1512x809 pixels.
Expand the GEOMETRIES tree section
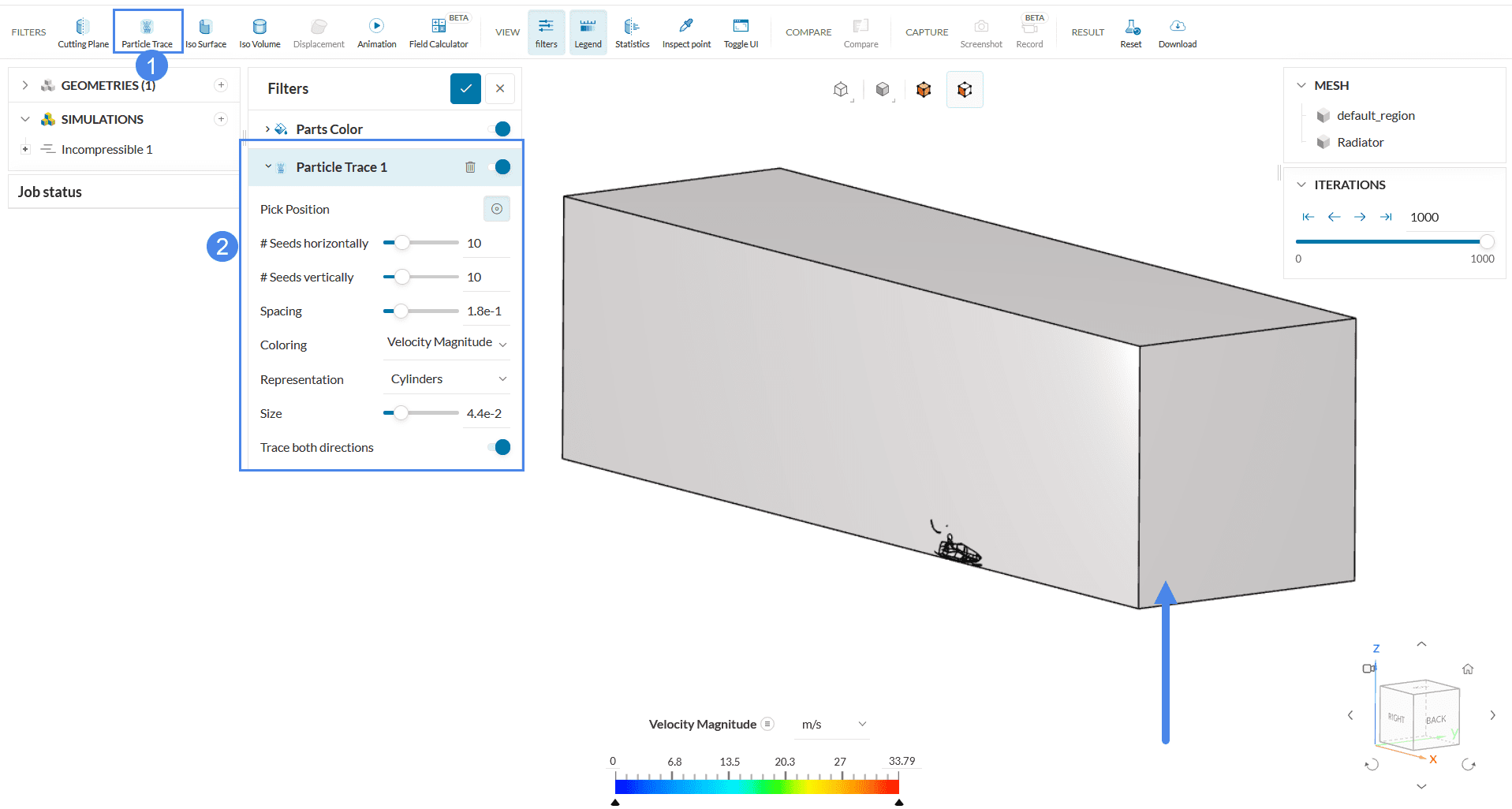click(25, 85)
